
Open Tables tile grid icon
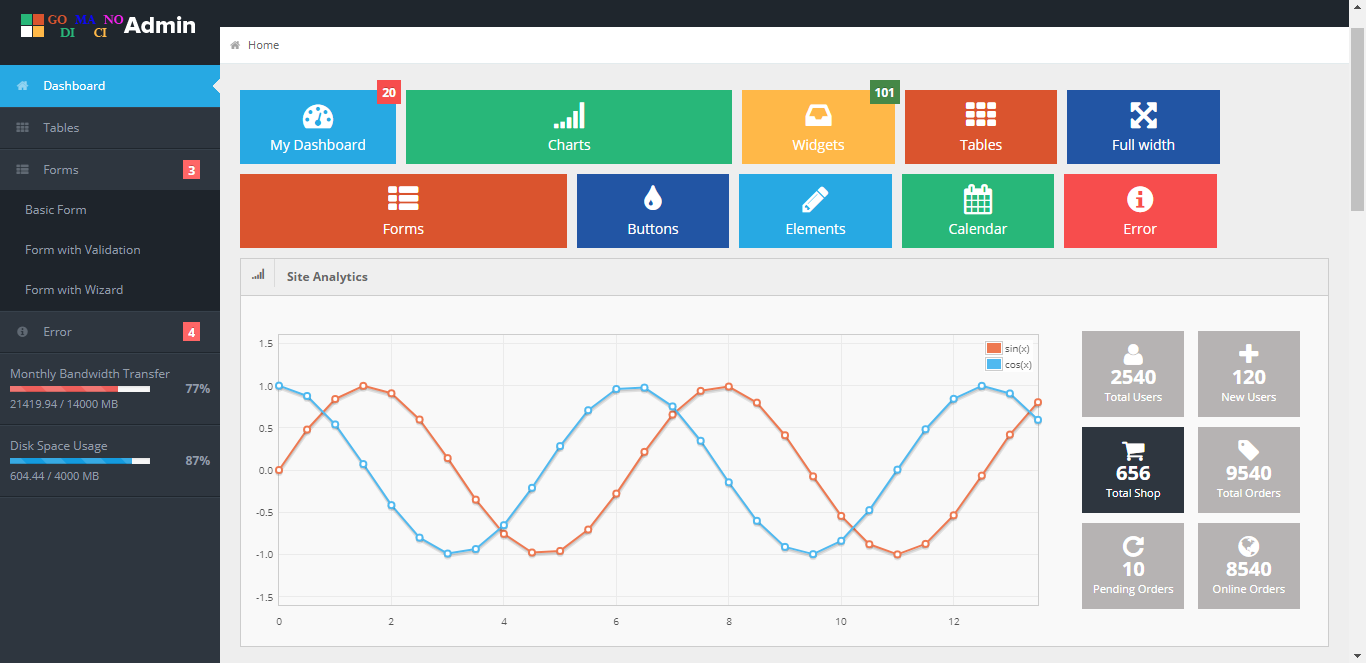point(980,116)
